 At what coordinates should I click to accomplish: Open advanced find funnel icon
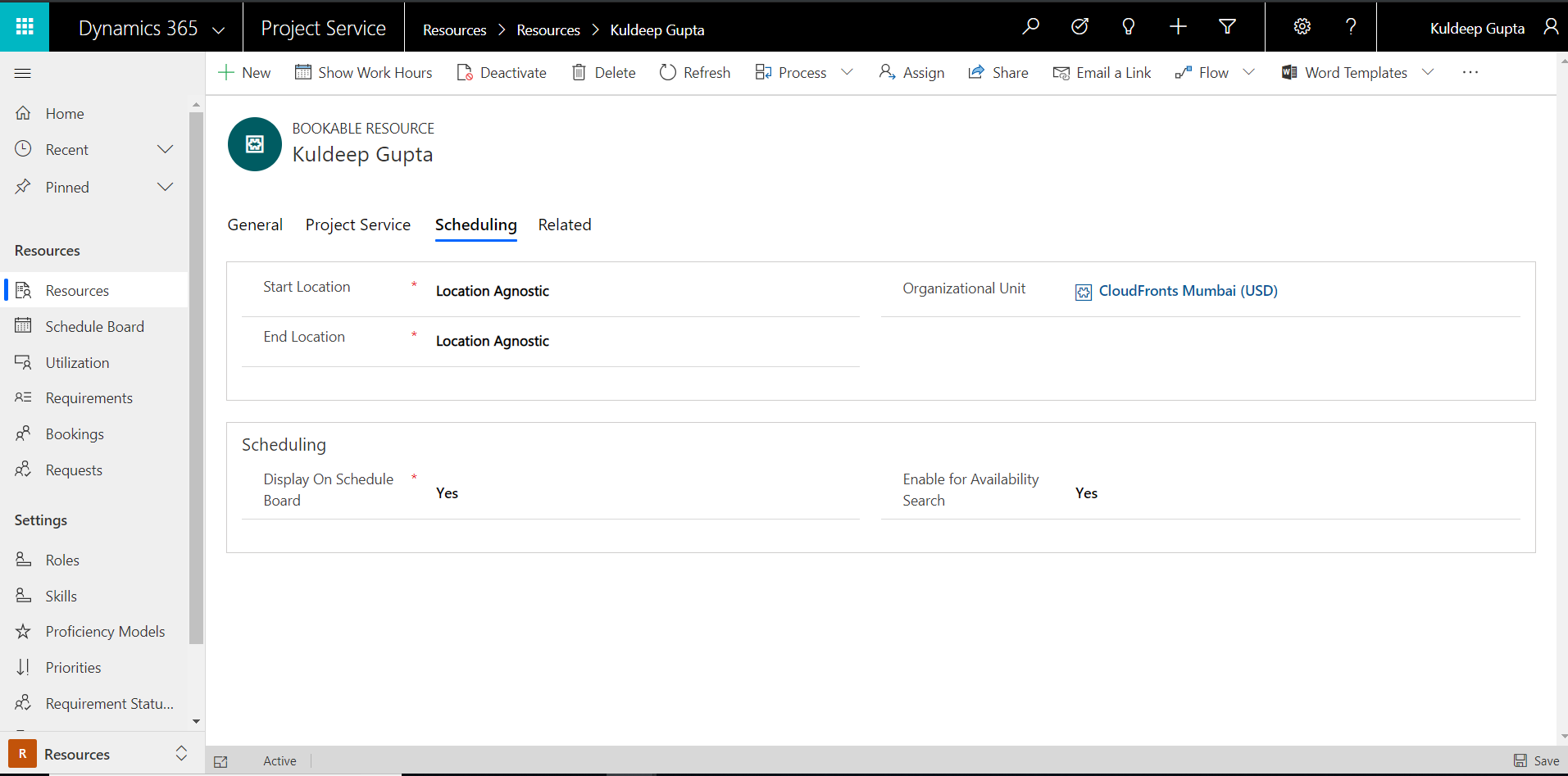[x=1227, y=27]
